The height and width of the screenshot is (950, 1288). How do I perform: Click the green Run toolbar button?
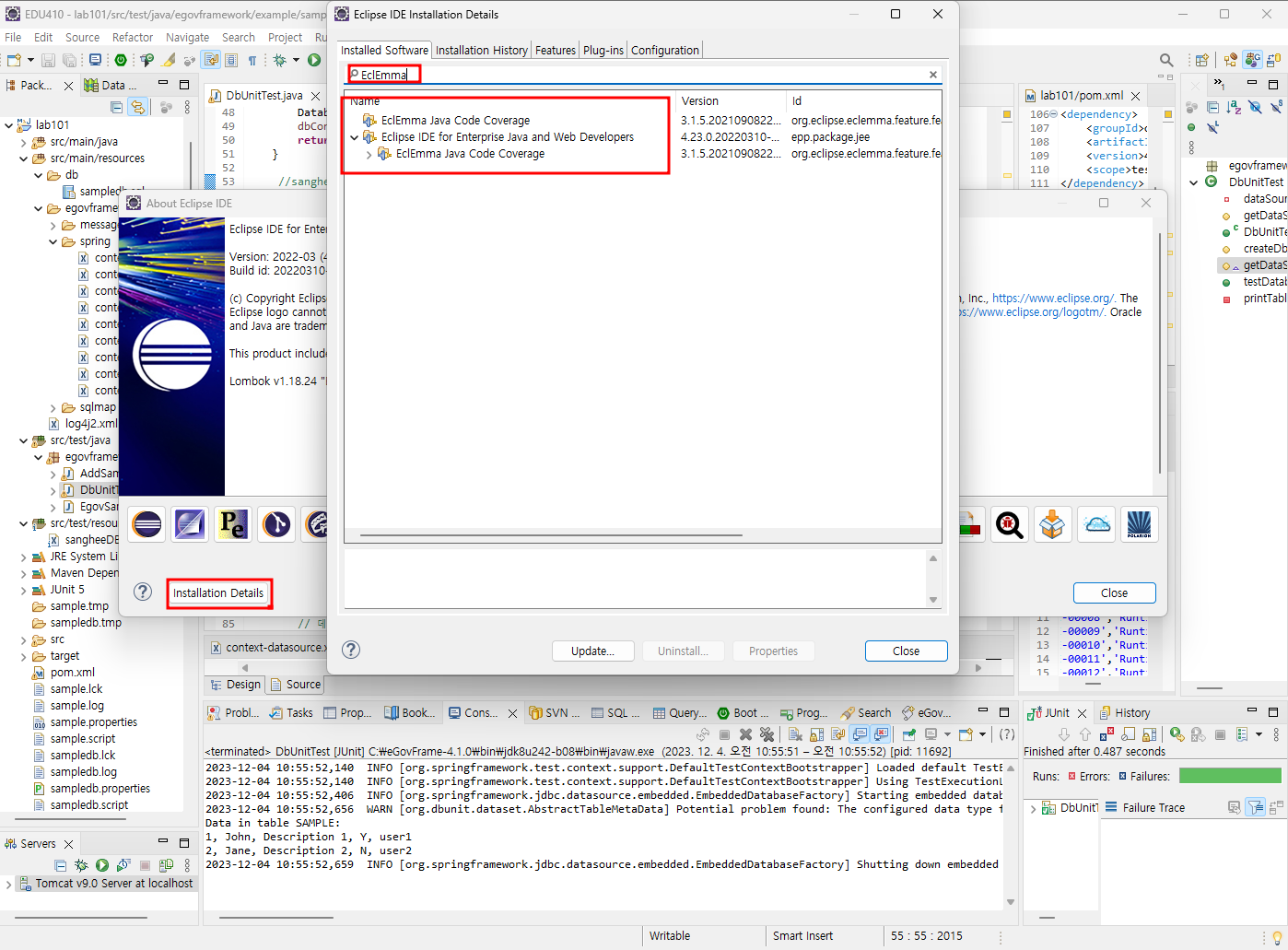(314, 60)
